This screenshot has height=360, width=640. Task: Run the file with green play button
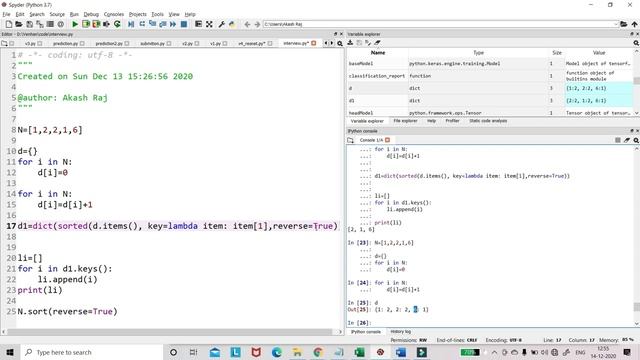point(75,24)
